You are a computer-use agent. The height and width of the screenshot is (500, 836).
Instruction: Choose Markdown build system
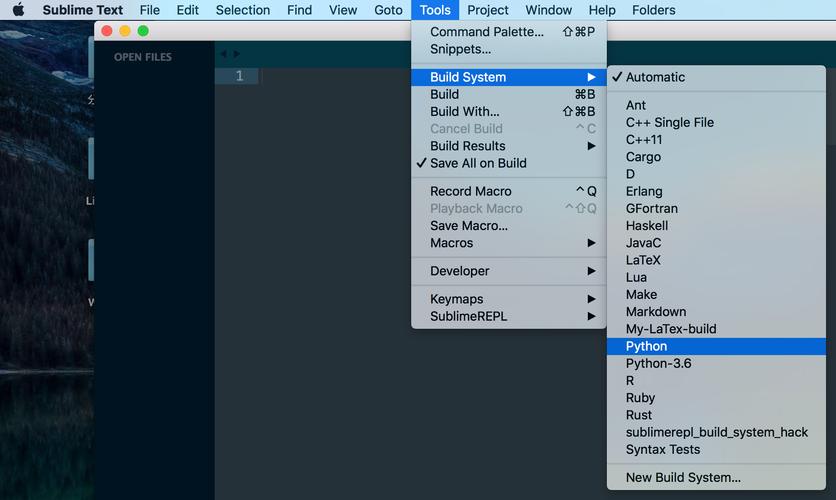tap(716, 312)
